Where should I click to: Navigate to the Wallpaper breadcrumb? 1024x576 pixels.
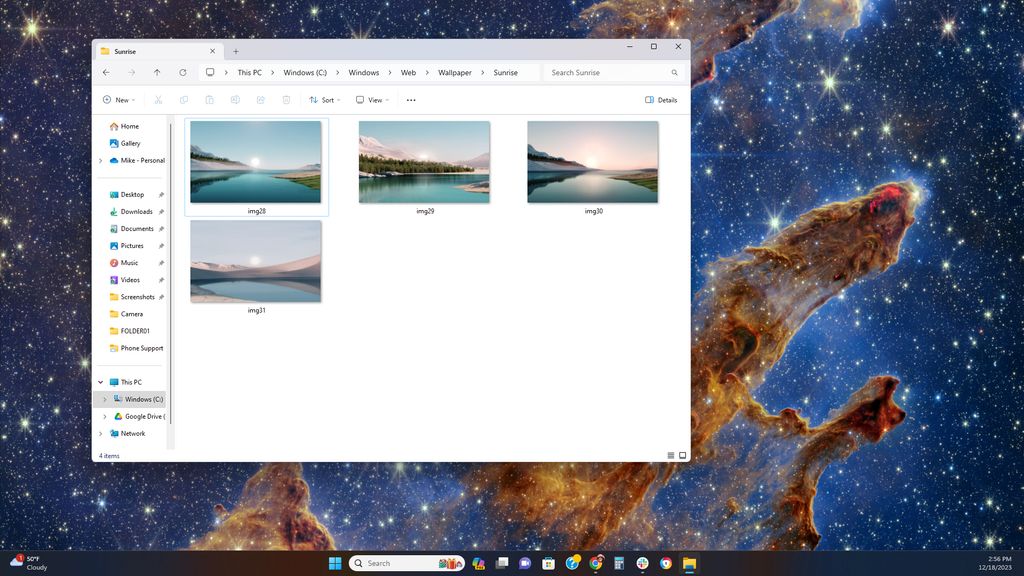pyautogui.click(x=455, y=72)
